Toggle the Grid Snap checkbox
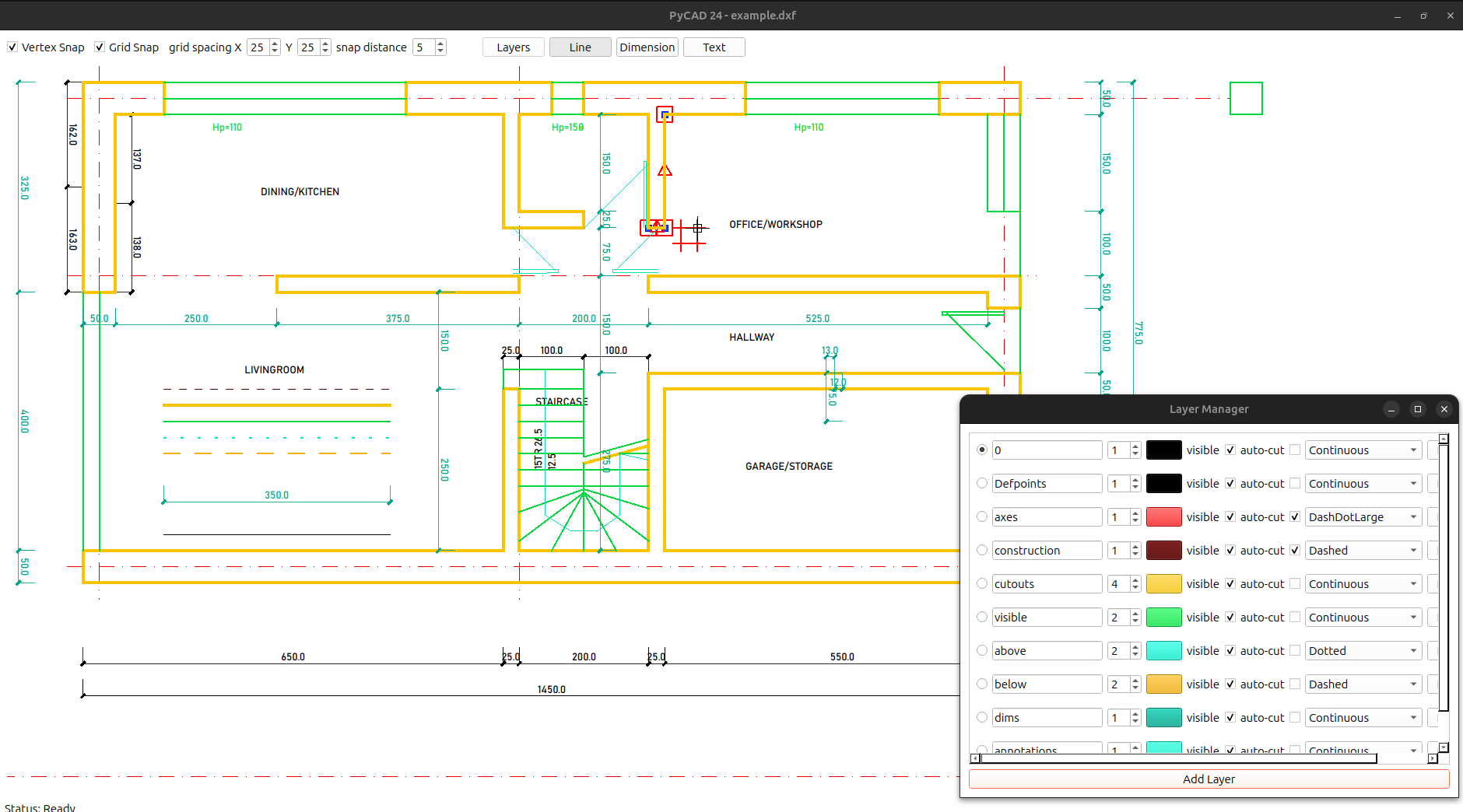Viewport: 1463px width, 812px height. (100, 47)
